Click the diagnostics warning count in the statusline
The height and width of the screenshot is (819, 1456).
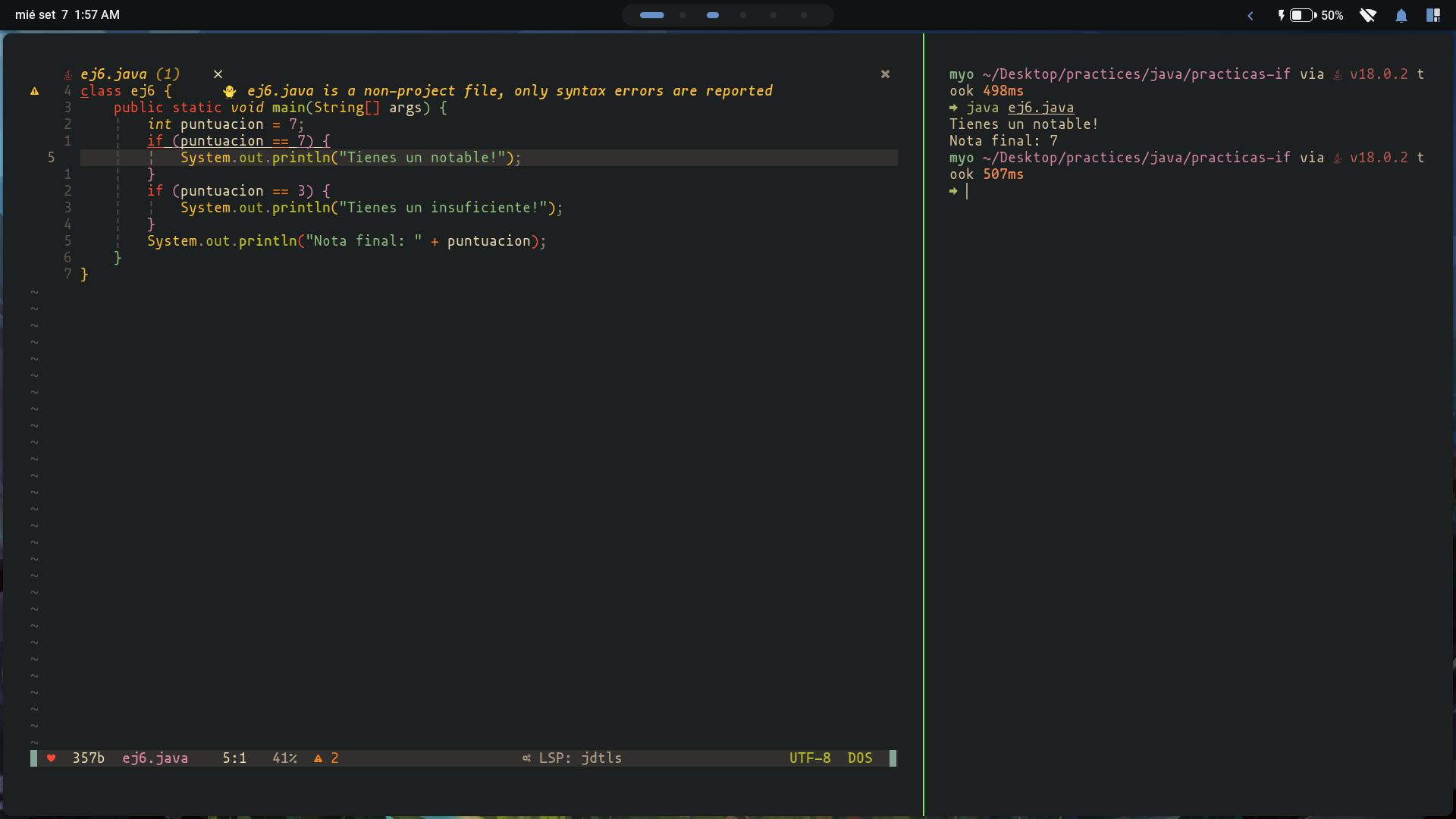coord(326,758)
